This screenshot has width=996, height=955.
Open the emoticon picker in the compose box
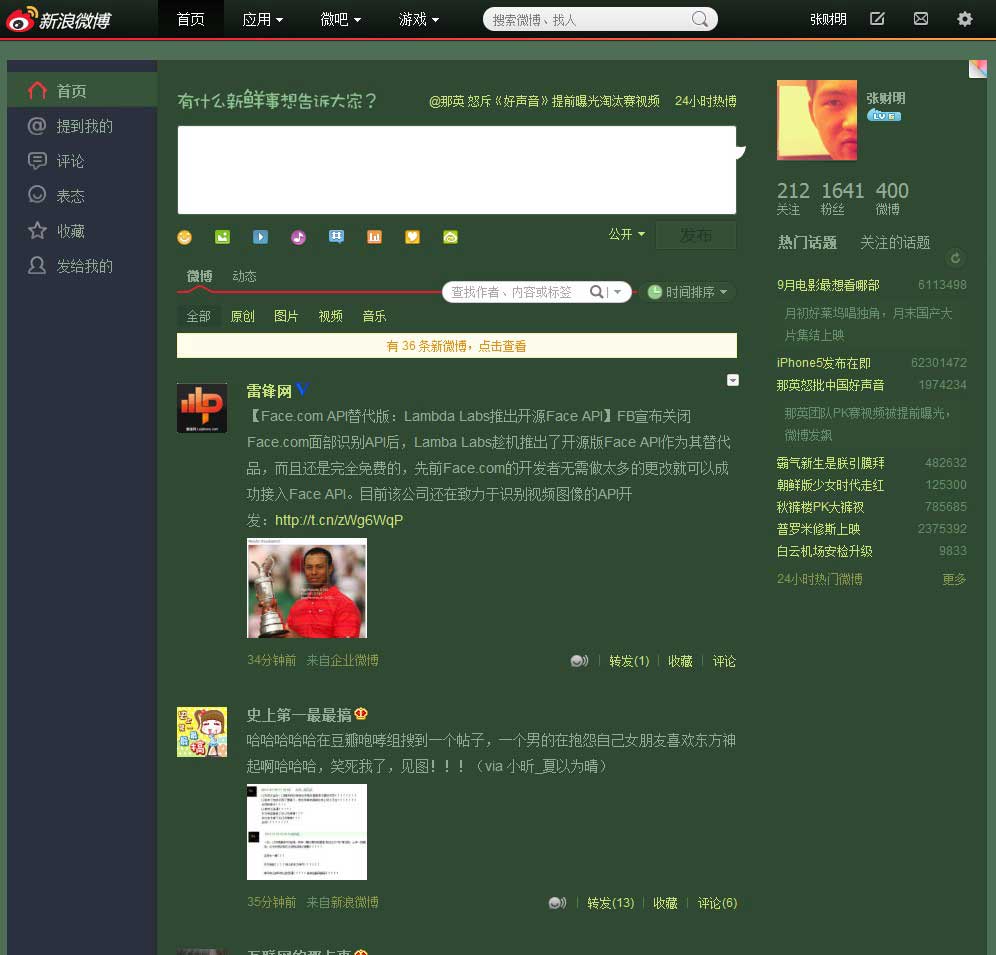[x=184, y=237]
